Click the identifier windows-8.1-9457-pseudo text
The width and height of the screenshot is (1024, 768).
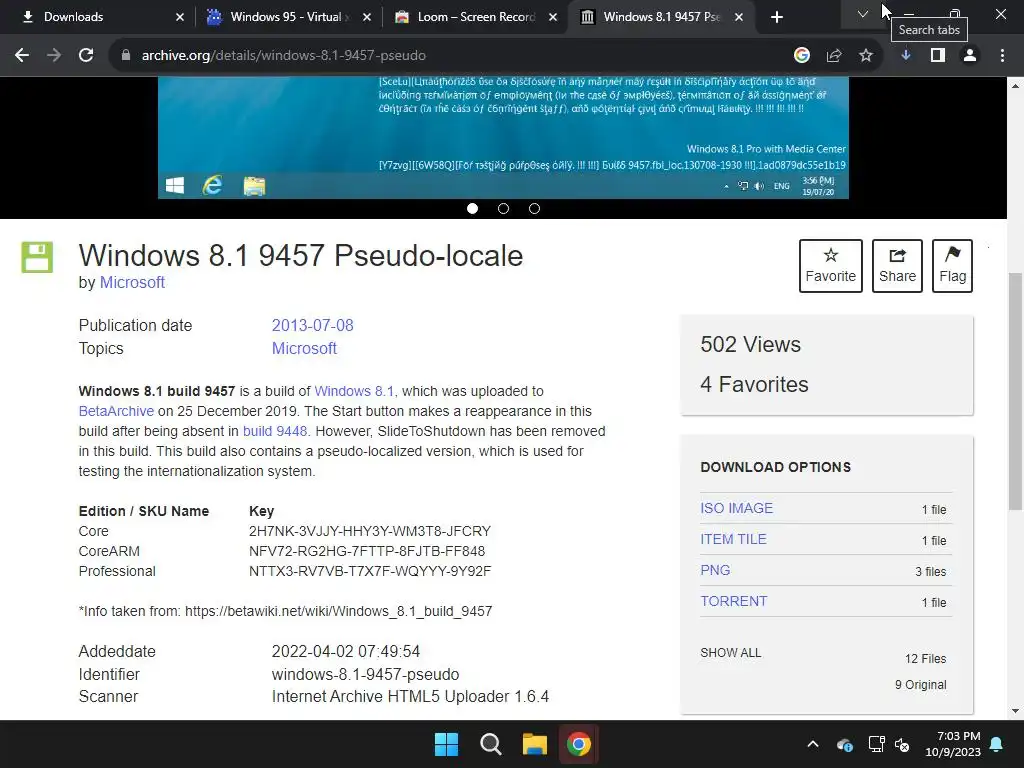[365, 674]
